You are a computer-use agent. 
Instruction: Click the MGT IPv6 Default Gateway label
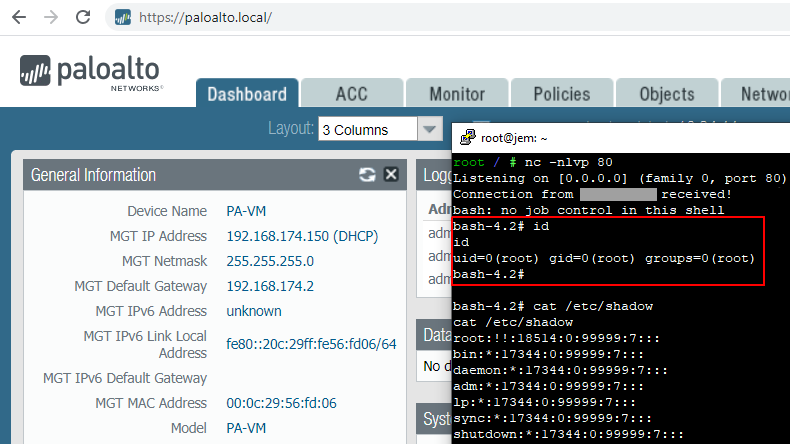click(x=125, y=378)
